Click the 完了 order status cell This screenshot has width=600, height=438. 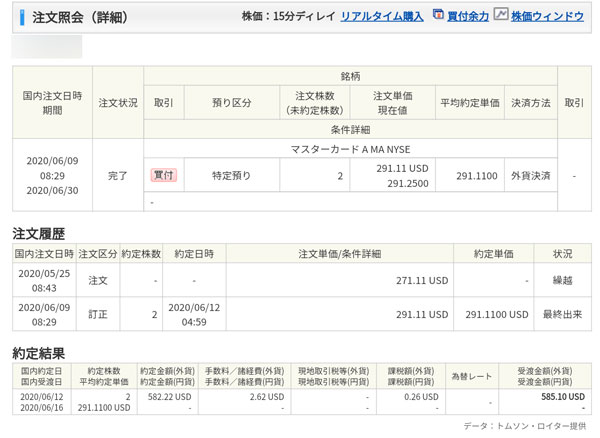pos(118,175)
